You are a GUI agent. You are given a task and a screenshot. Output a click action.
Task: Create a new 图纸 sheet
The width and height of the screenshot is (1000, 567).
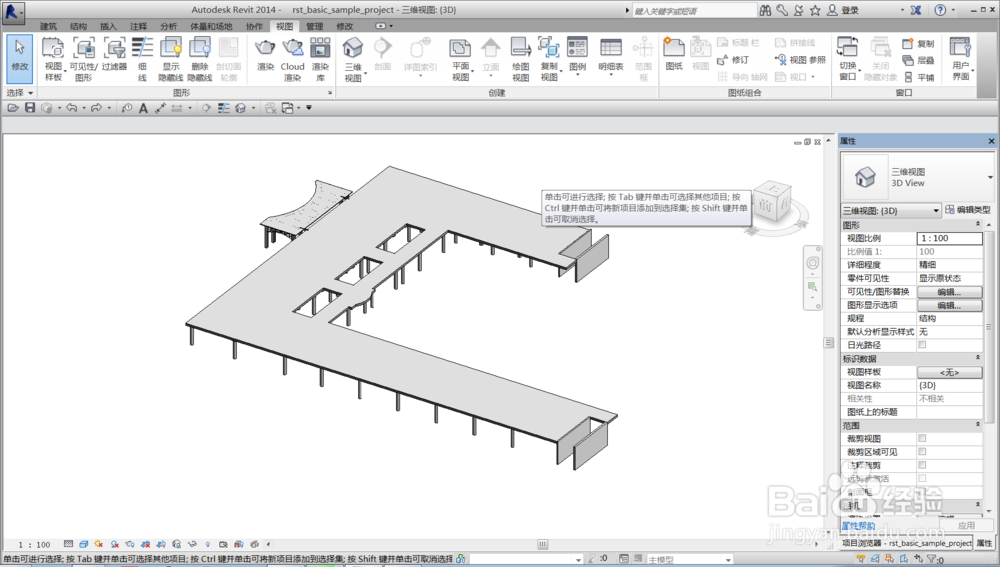[x=674, y=54]
